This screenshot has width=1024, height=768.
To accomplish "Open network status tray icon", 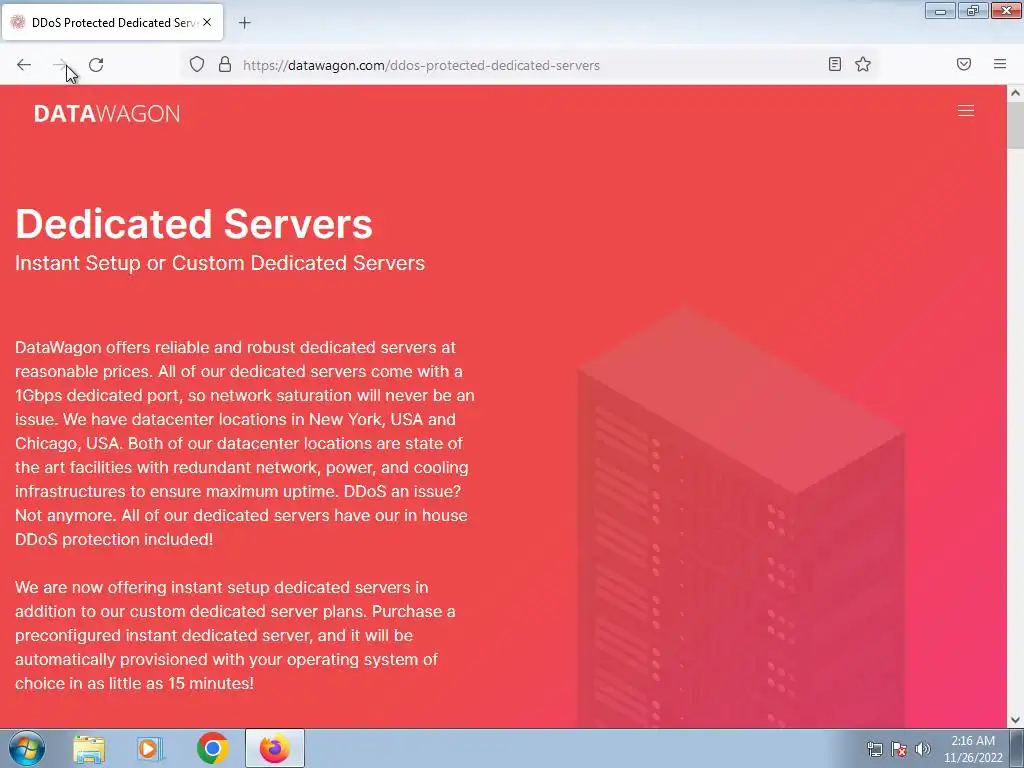I will click(874, 749).
